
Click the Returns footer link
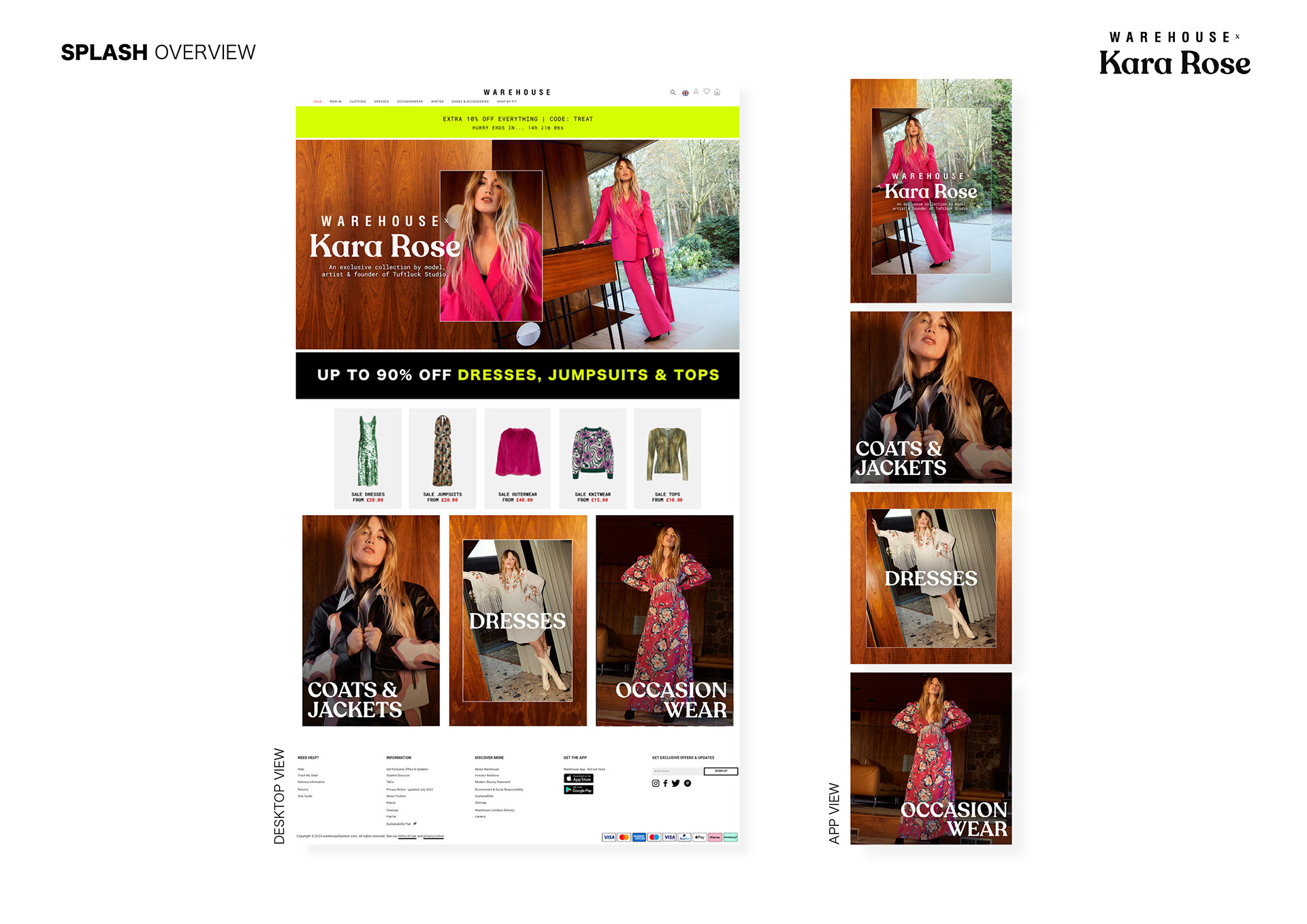coord(303,789)
